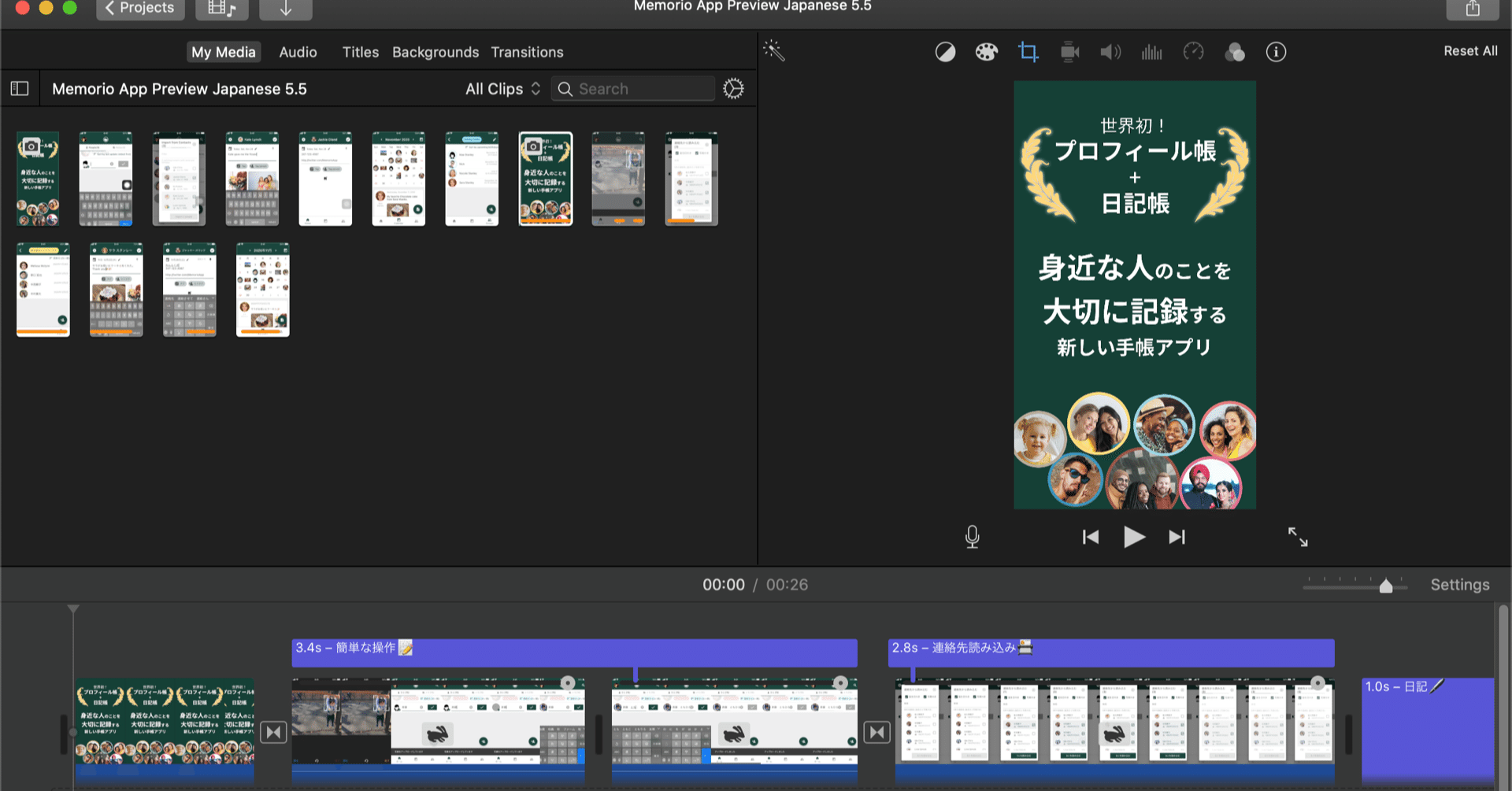Click the import media down-arrow button
This screenshot has height=791, width=1512.
tap(286, 9)
